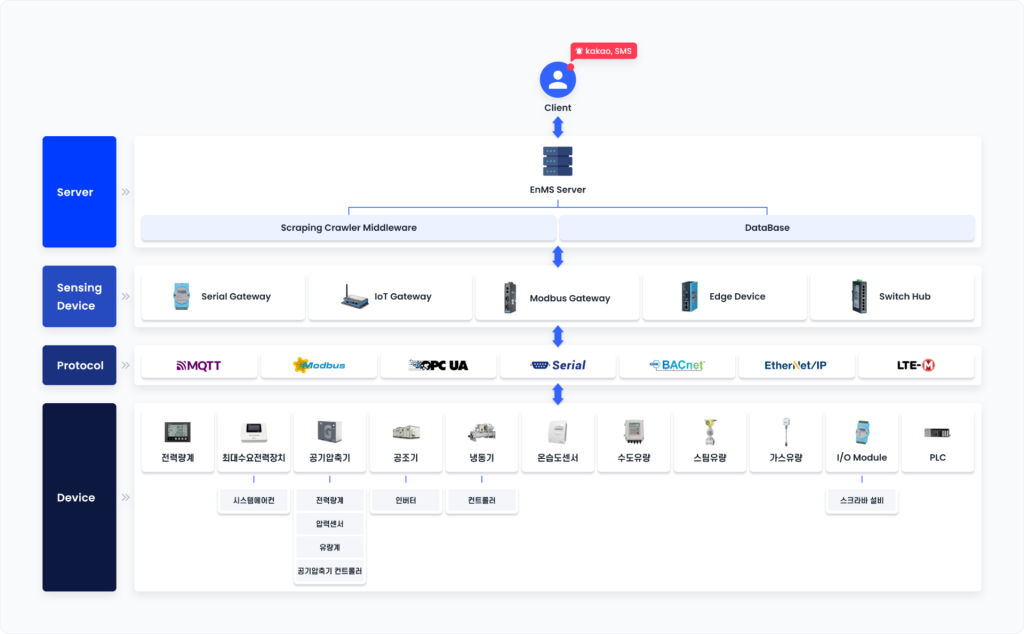
Task: Click the 공기압축기 compressor icon
Action: click(330, 432)
